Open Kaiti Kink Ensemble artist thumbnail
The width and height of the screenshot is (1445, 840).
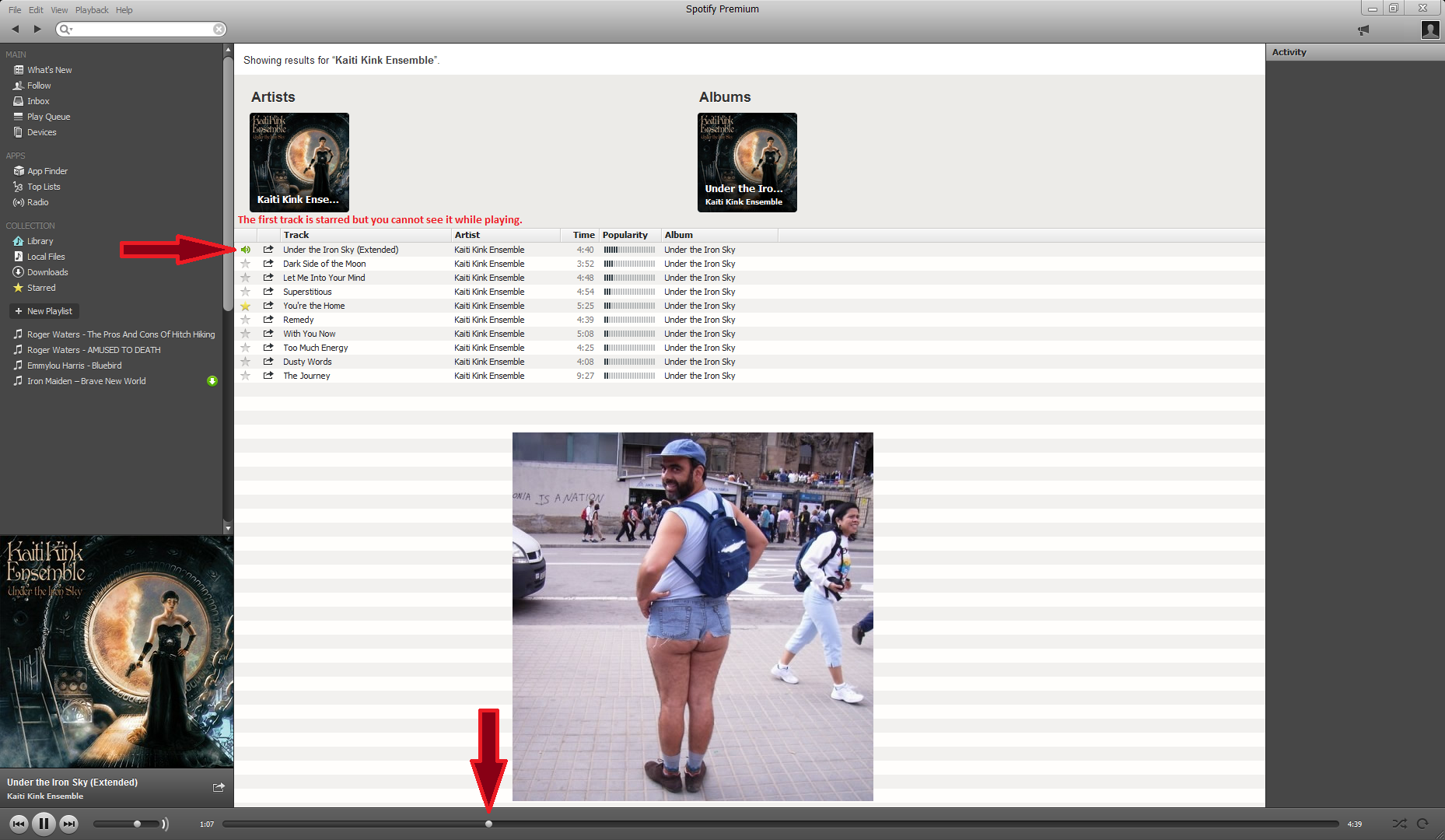point(299,163)
